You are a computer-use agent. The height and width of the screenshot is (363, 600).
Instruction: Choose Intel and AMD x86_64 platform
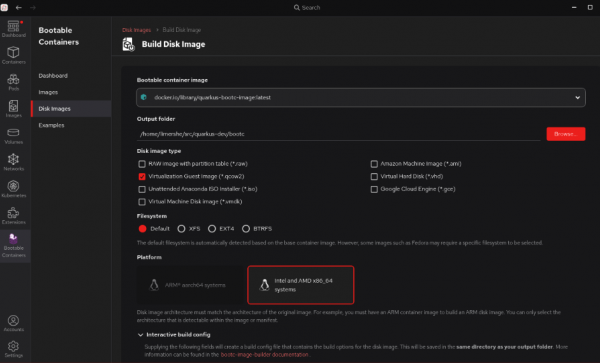(301, 285)
